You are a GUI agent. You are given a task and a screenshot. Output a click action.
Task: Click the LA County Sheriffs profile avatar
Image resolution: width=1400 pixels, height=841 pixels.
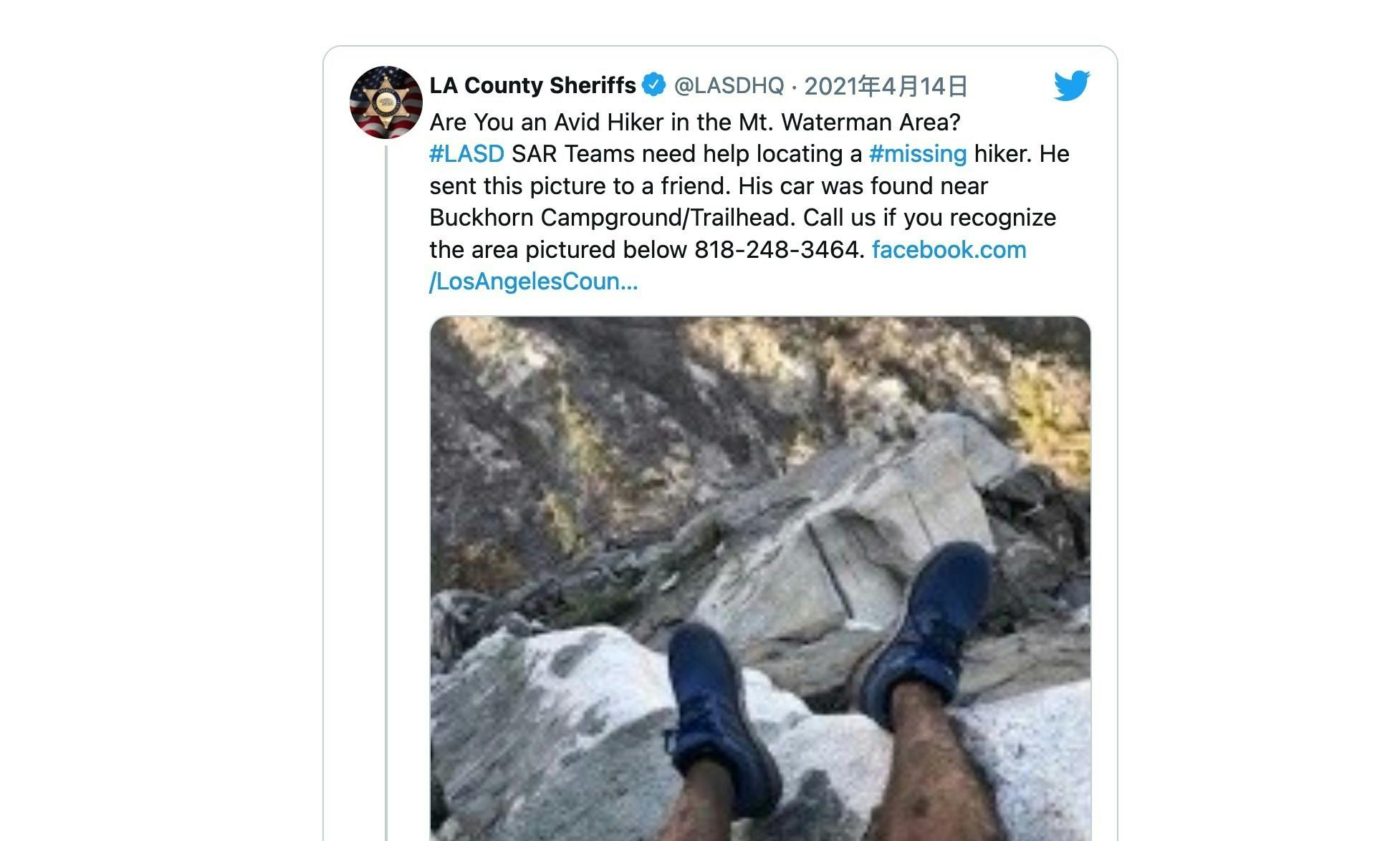pos(385,102)
